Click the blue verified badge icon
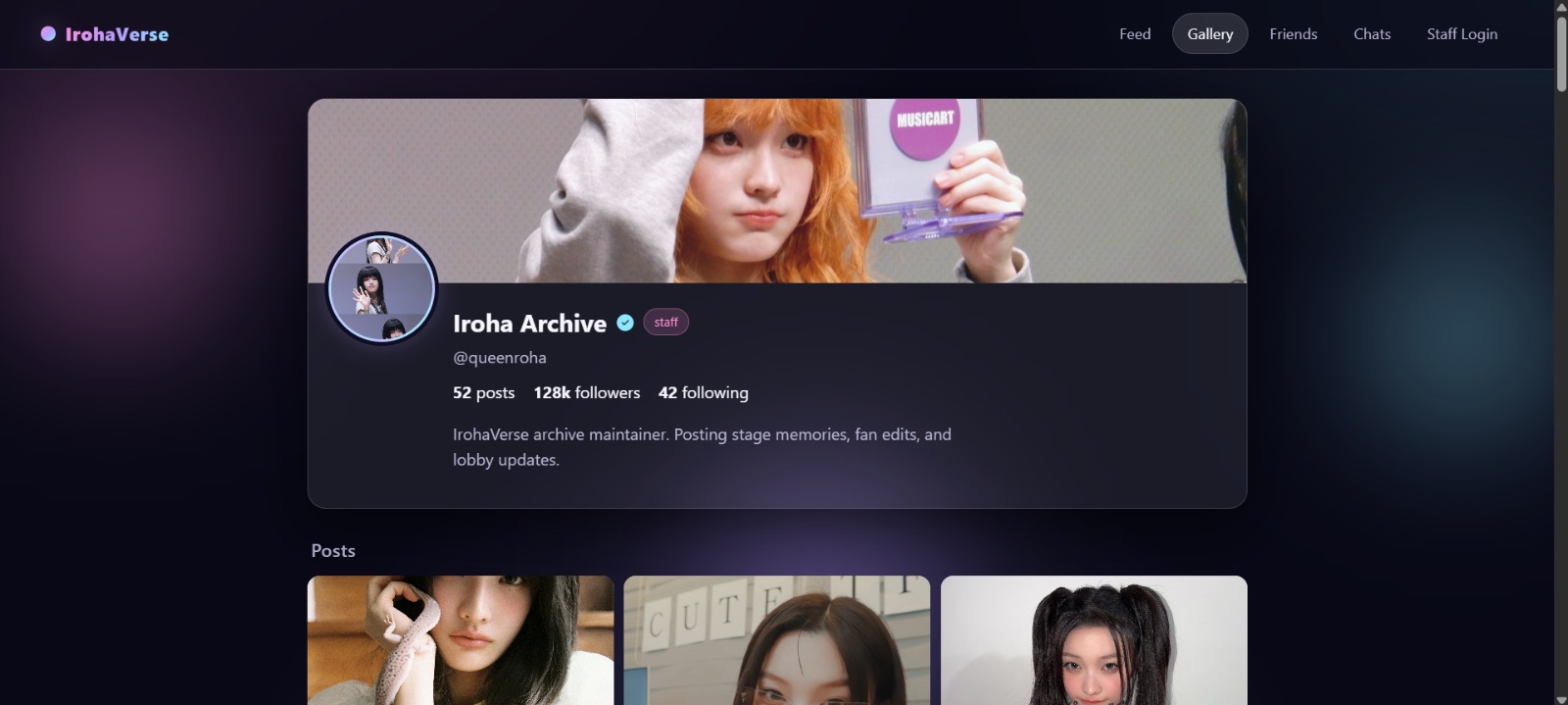 coord(625,323)
